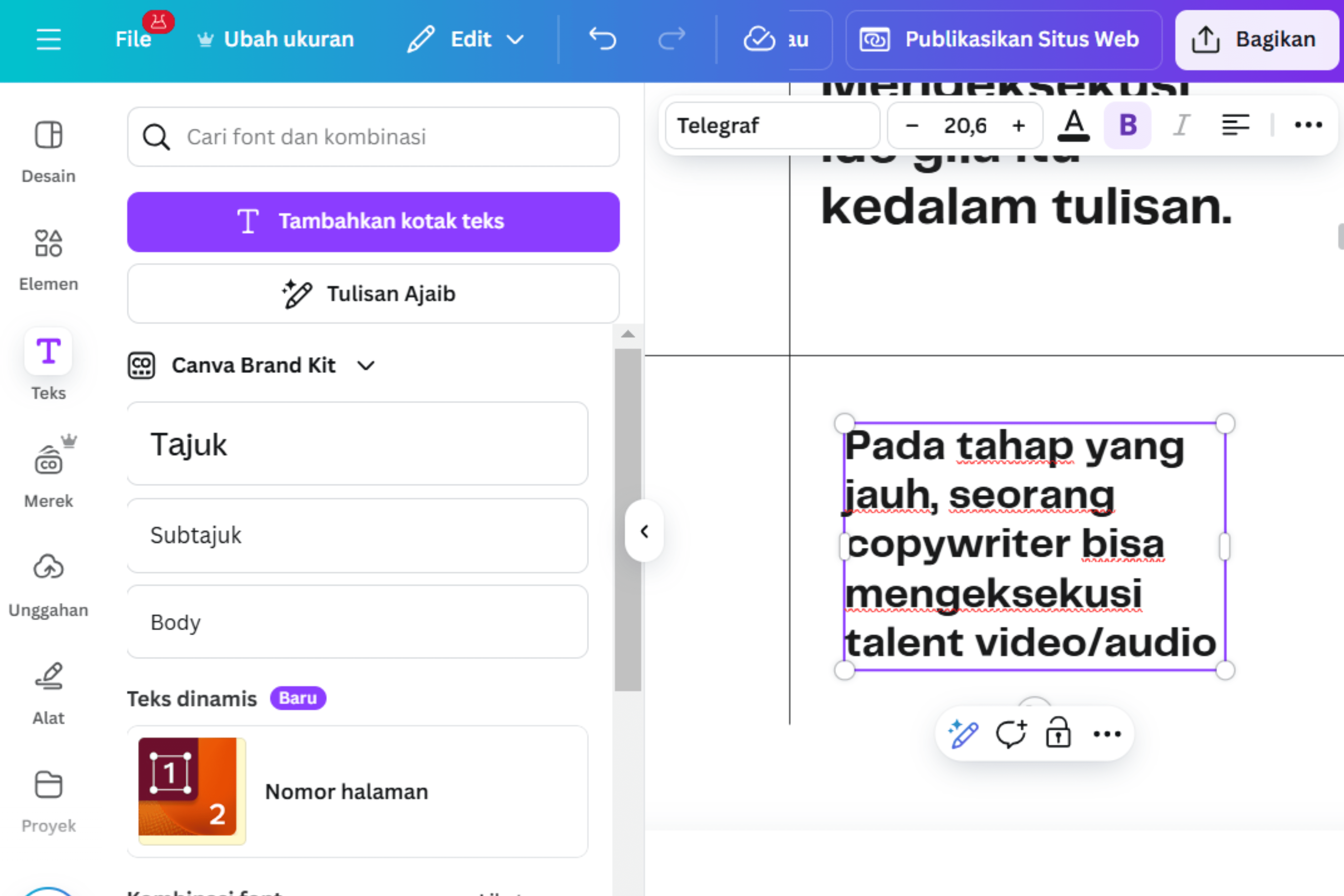The height and width of the screenshot is (896, 1344).
Task: Expand the Canva Brand Kit dropdown
Action: click(366, 365)
